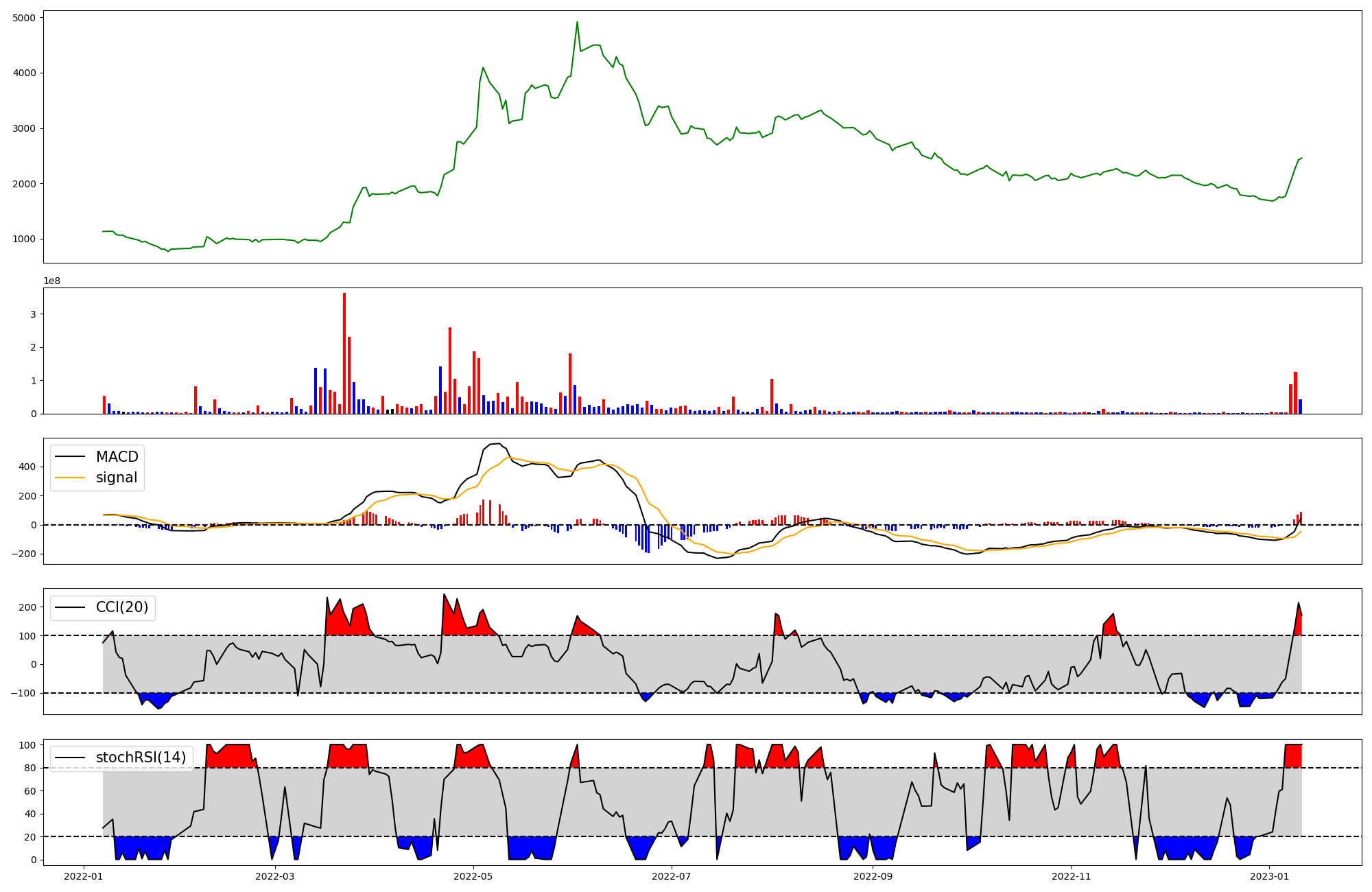This screenshot has width=1372, height=892.
Task: Click the 2022-01 date label on x-axis
Action: click(84, 876)
